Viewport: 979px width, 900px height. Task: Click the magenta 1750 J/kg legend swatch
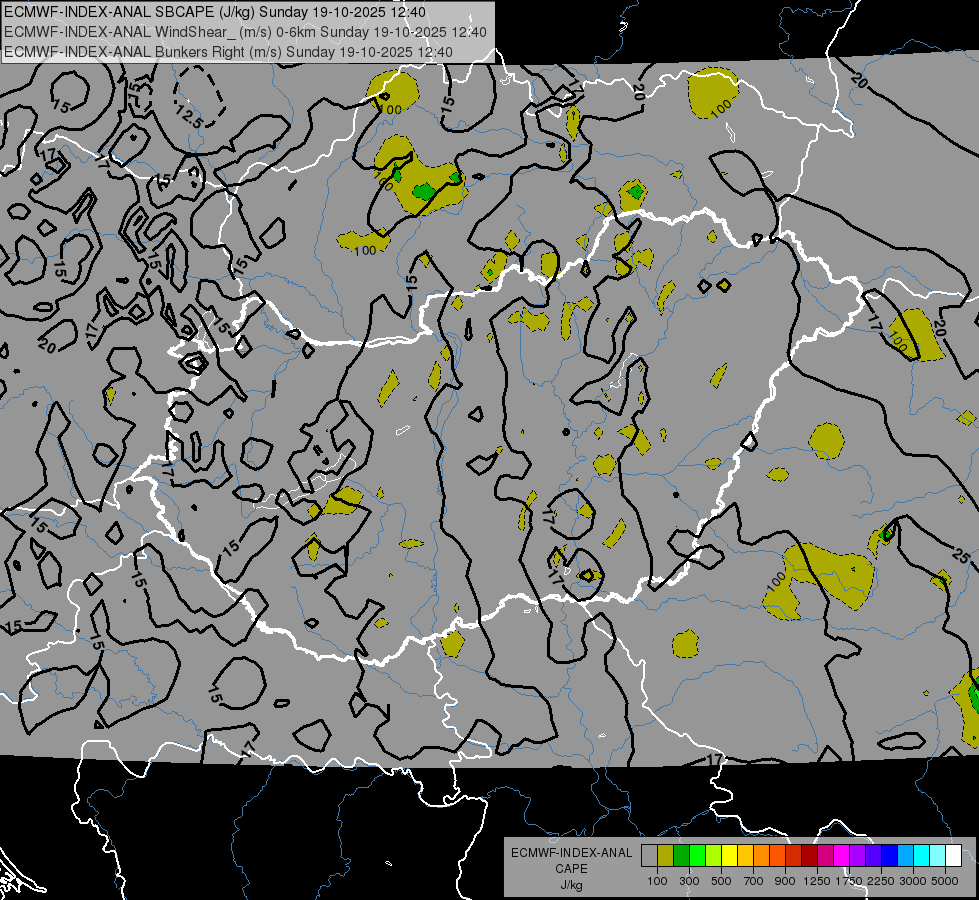[x=841, y=856]
